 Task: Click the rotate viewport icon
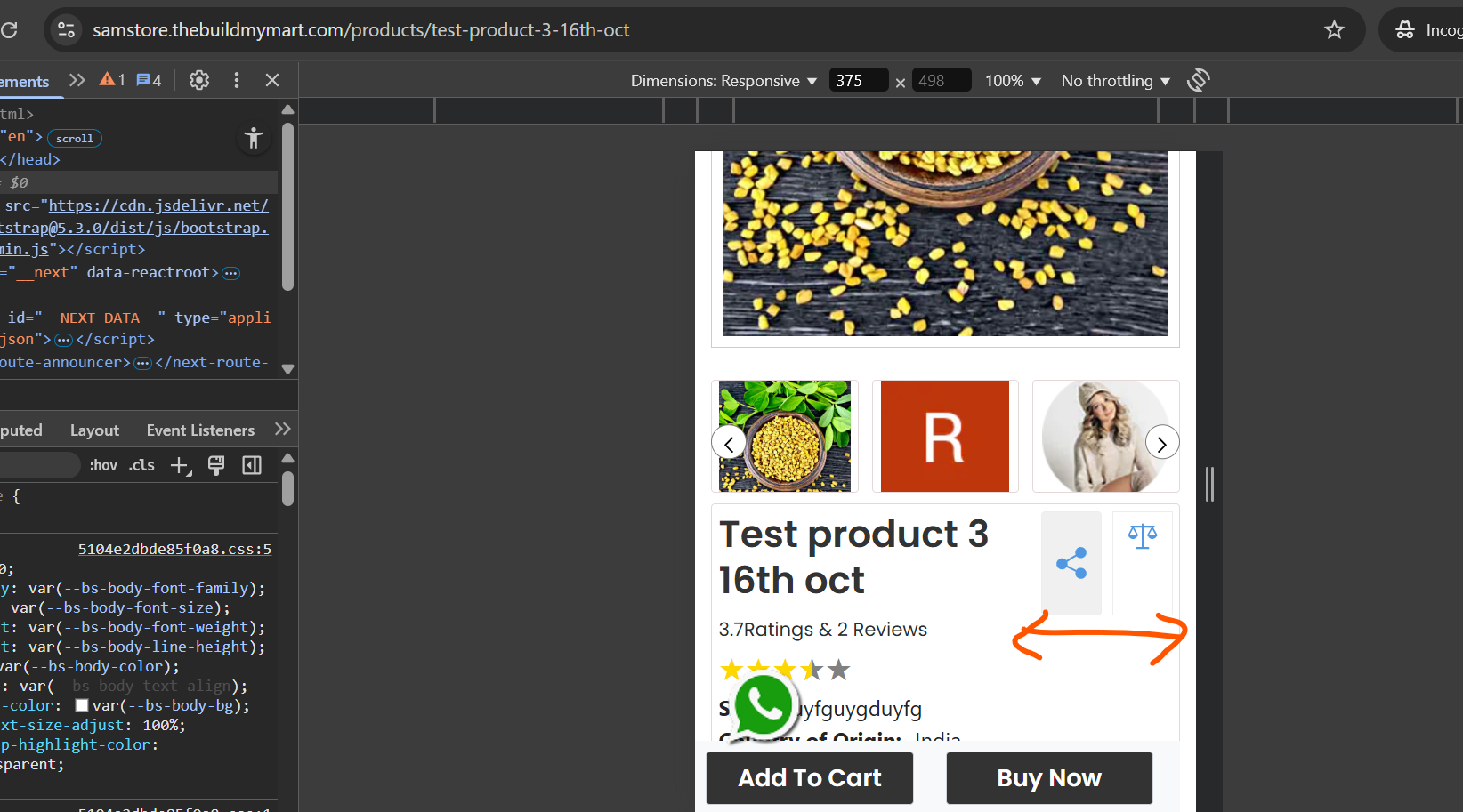(x=1199, y=80)
